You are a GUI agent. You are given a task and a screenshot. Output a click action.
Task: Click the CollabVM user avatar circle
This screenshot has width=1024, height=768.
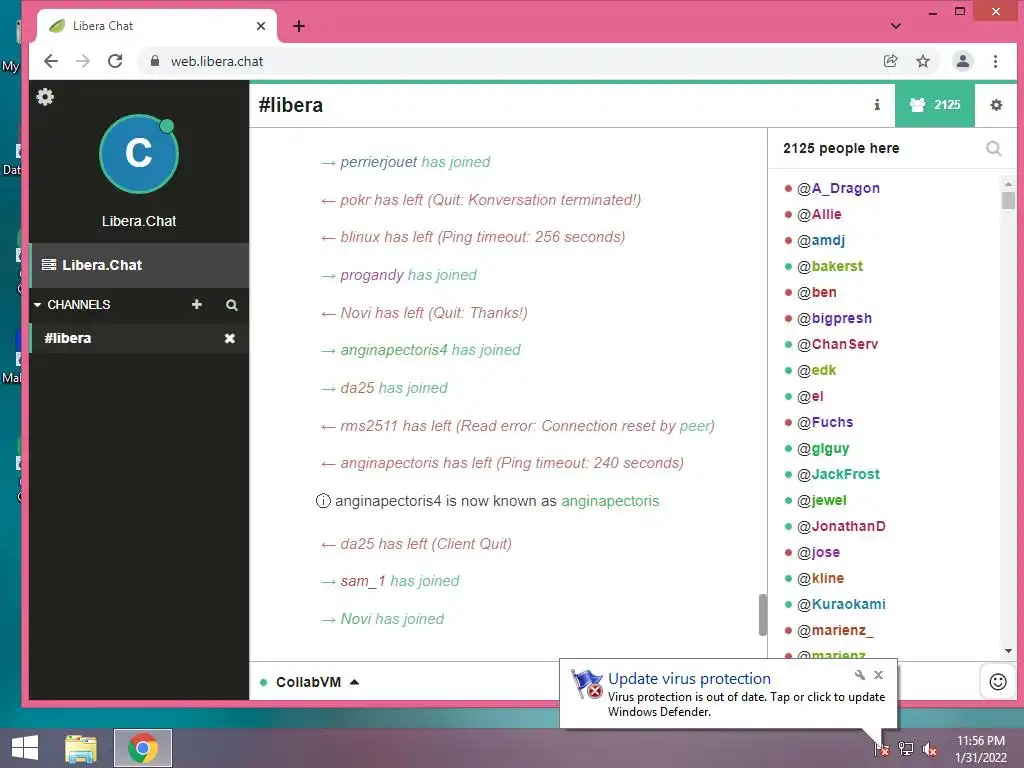tap(138, 154)
